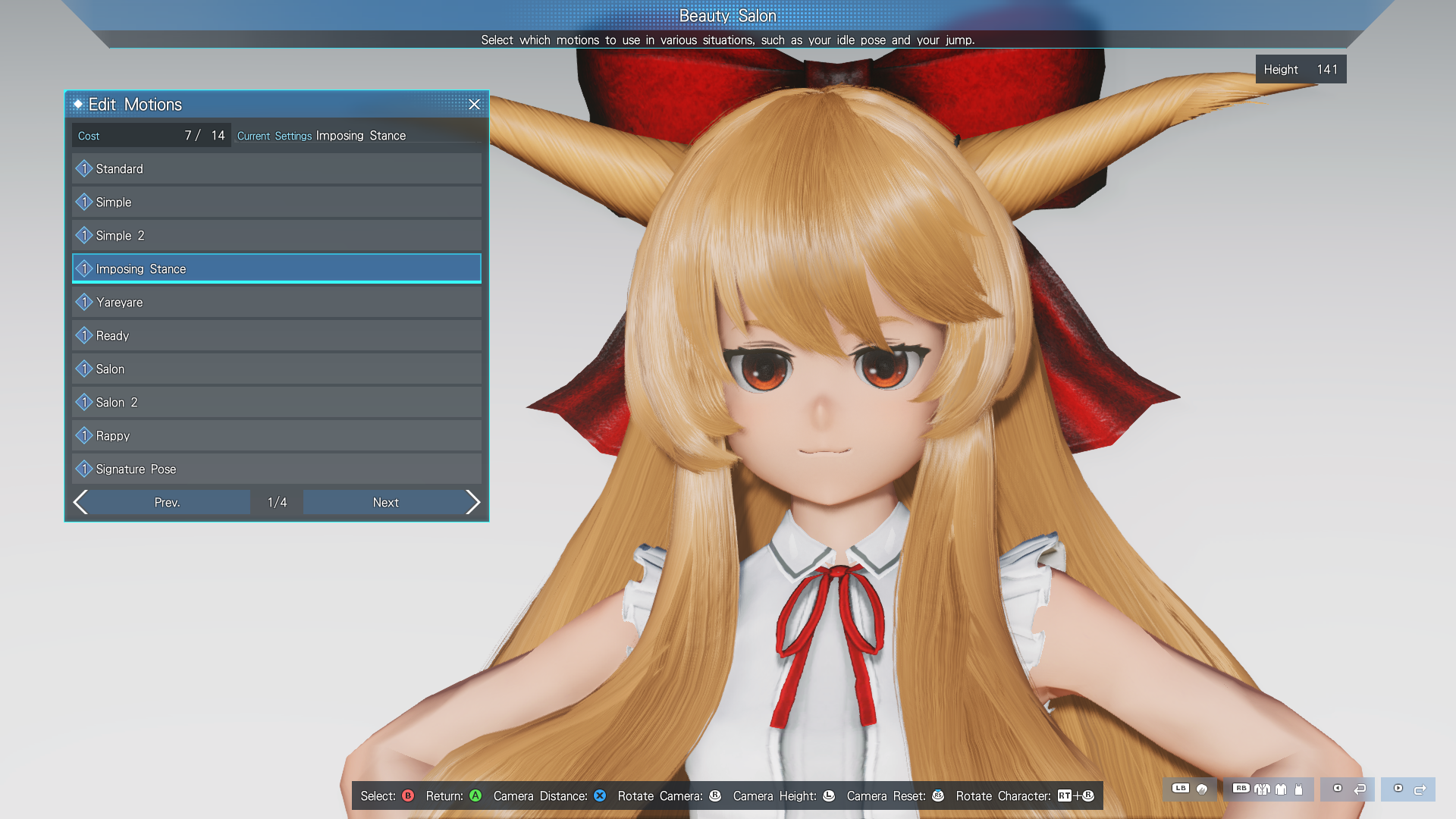The height and width of the screenshot is (819, 1456).
Task: Select the Salon 2 motion
Action: (277, 402)
